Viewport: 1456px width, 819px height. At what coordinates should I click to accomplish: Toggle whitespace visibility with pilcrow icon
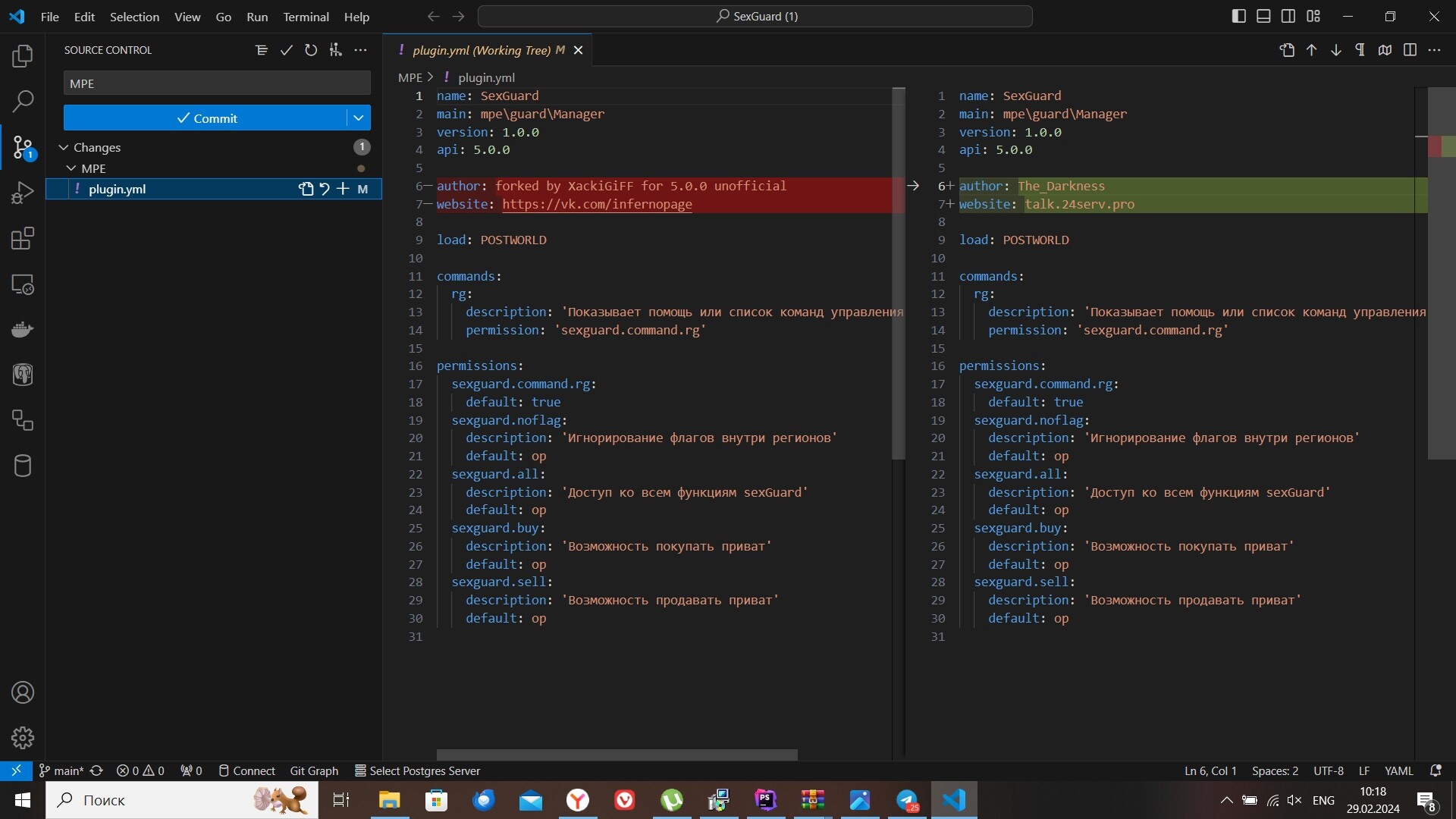pyautogui.click(x=1360, y=50)
